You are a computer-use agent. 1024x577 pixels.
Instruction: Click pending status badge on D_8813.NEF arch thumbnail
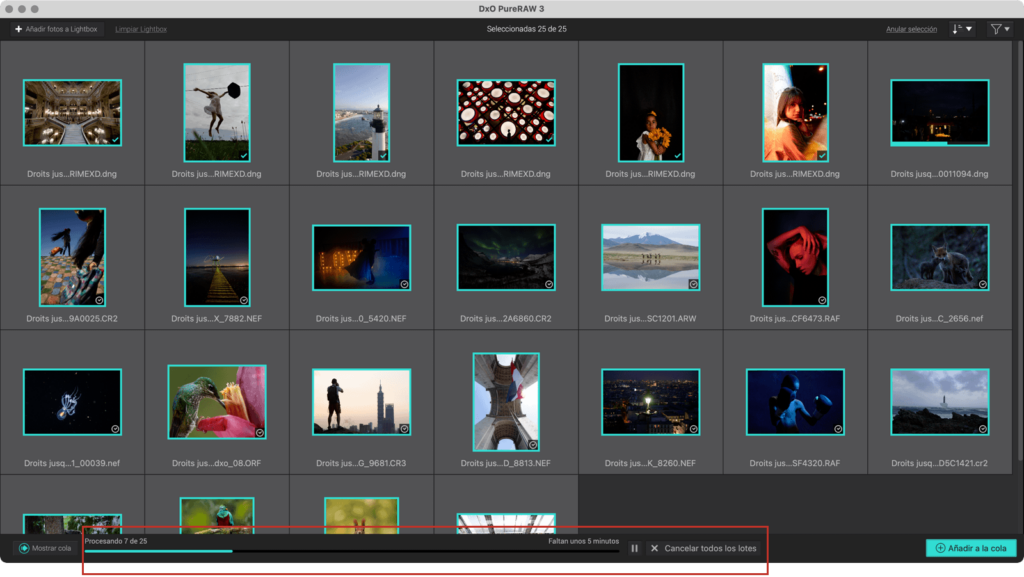533,445
